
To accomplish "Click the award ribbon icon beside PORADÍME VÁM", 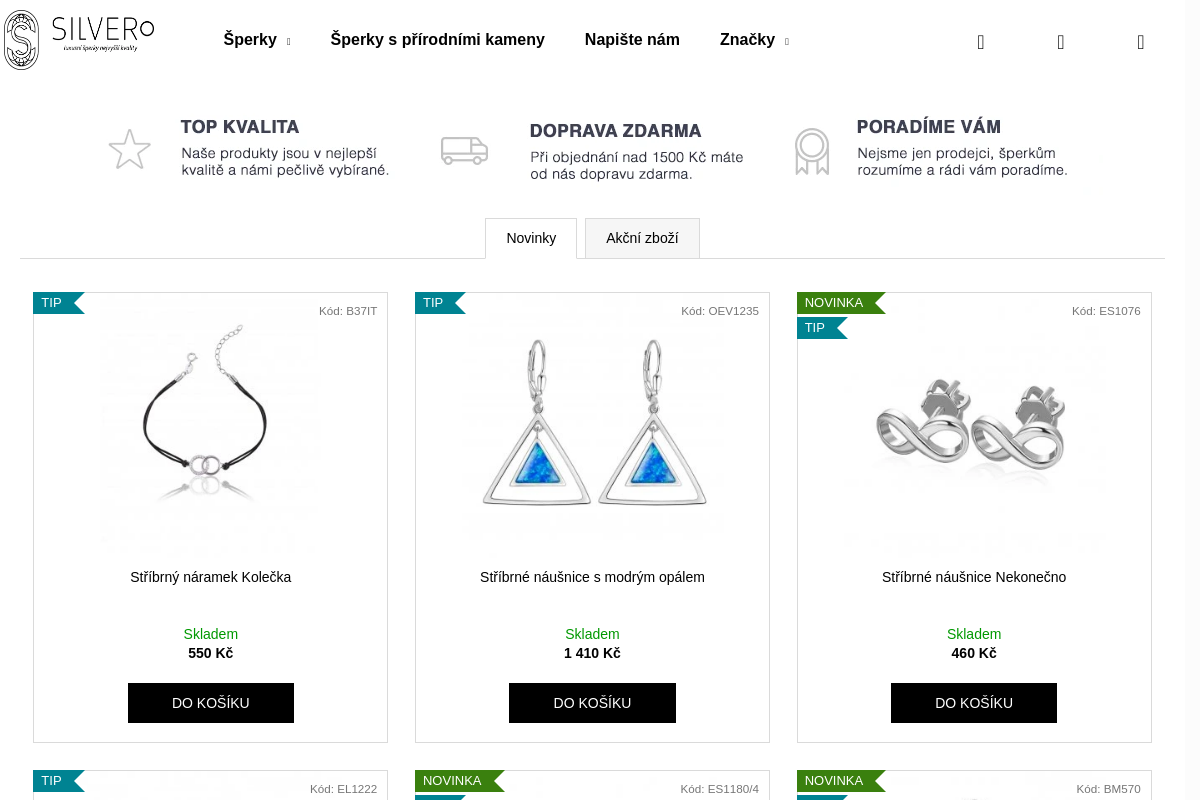I will pyautogui.click(x=812, y=152).
